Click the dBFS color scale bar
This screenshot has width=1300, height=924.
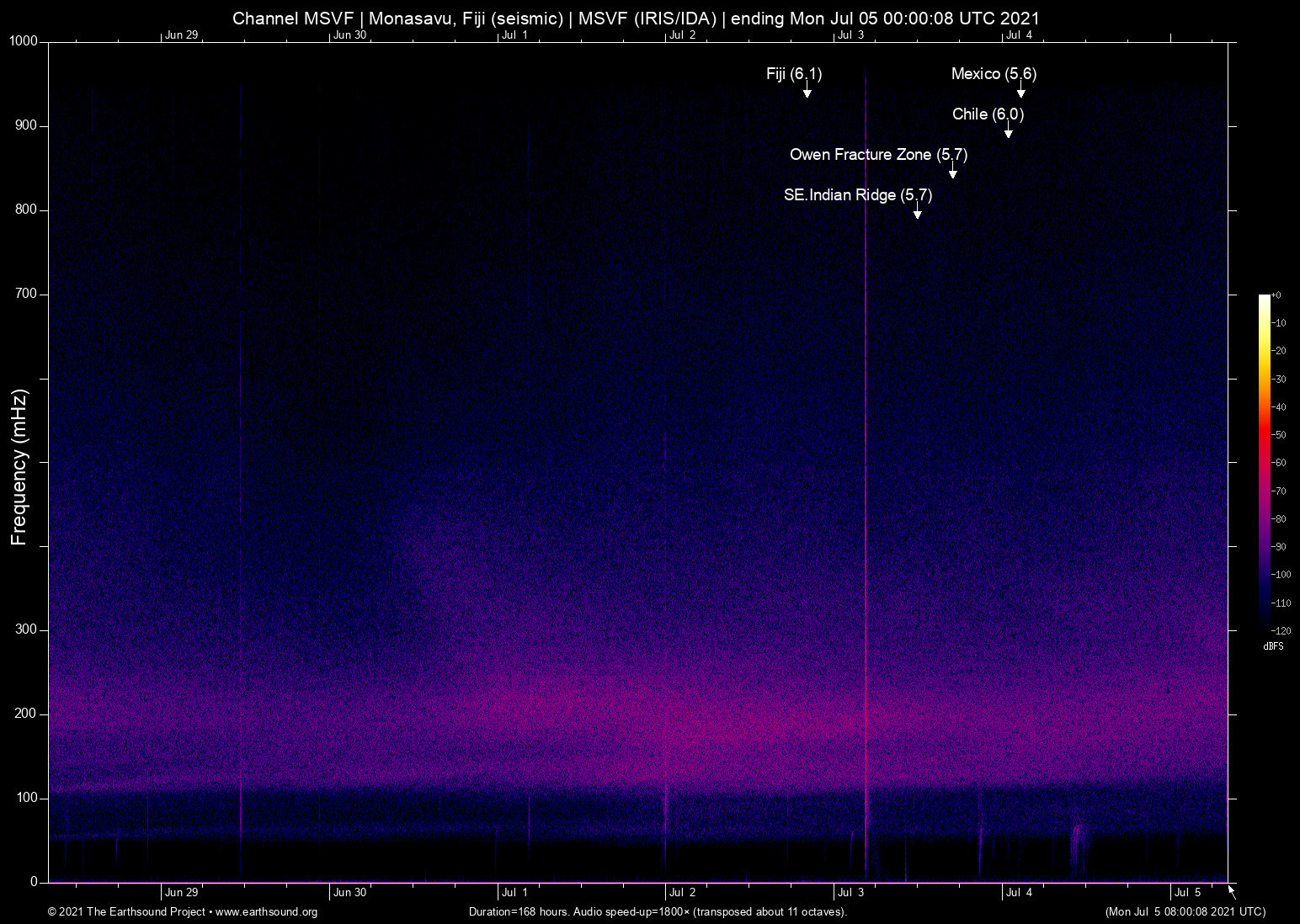pos(1264,461)
